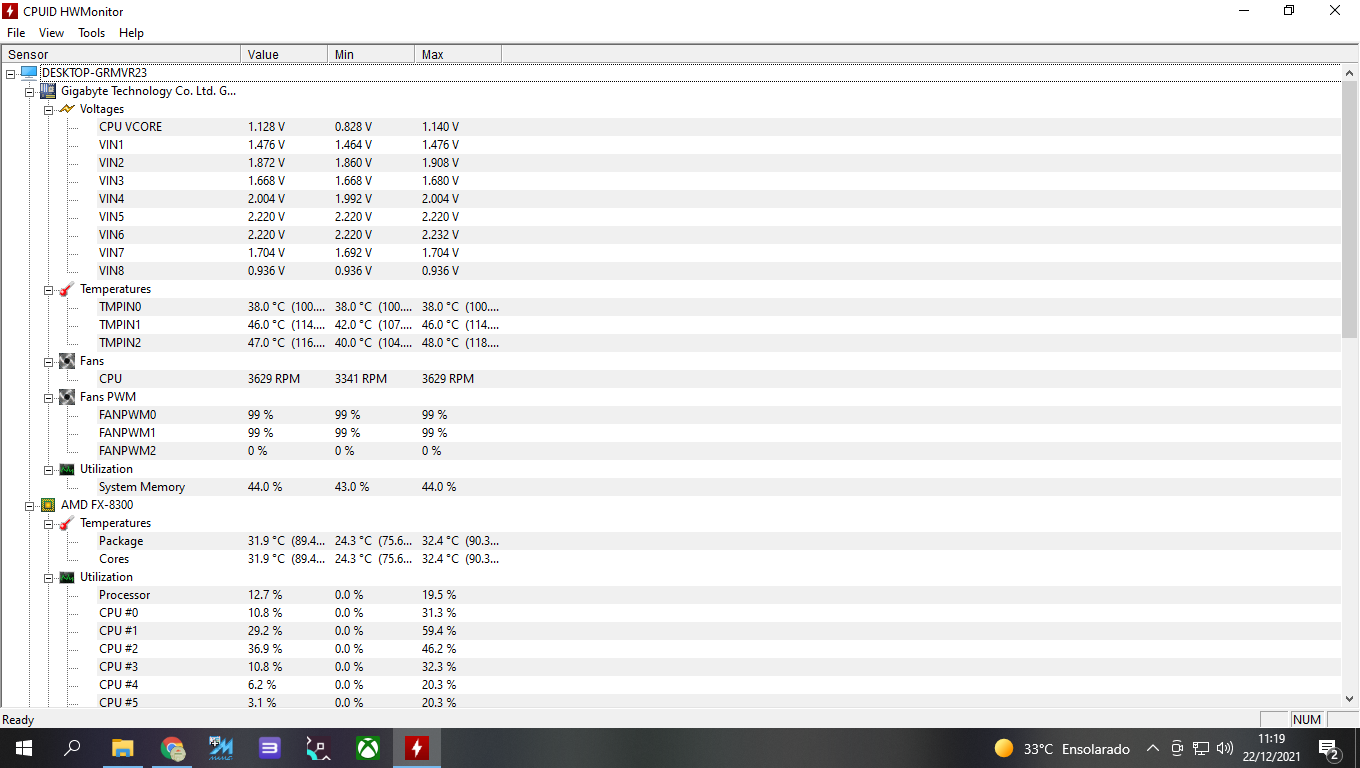Select the Package temperature row
The width and height of the screenshot is (1360, 768).
tap(670, 541)
